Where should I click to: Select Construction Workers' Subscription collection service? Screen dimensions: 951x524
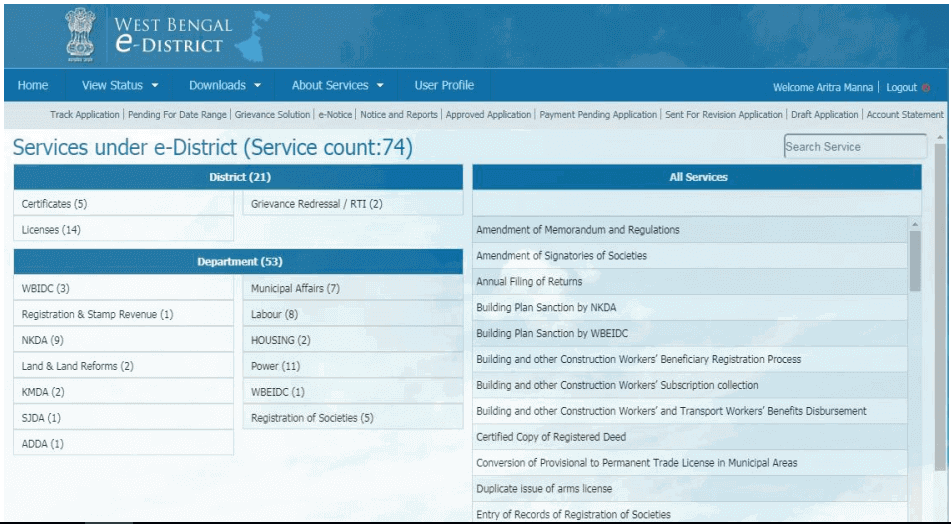tap(690, 385)
